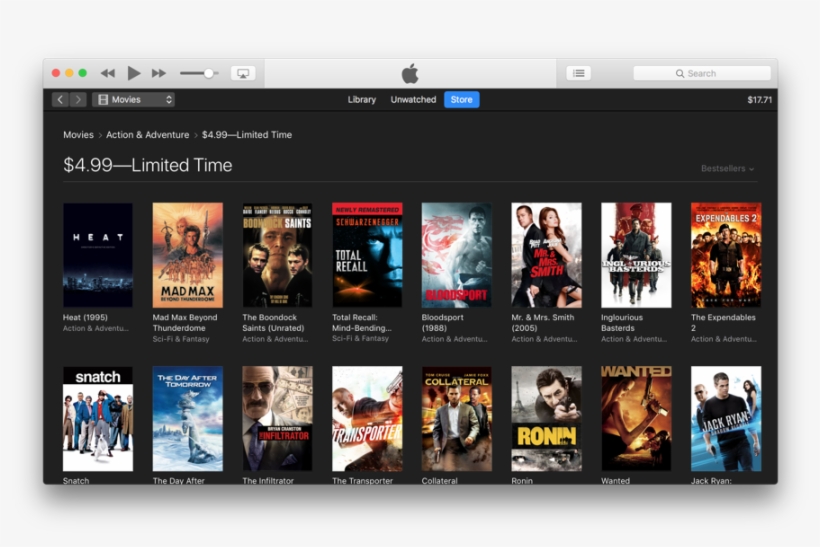Open the AirPlay output icon
820x547 pixels.
click(243, 73)
